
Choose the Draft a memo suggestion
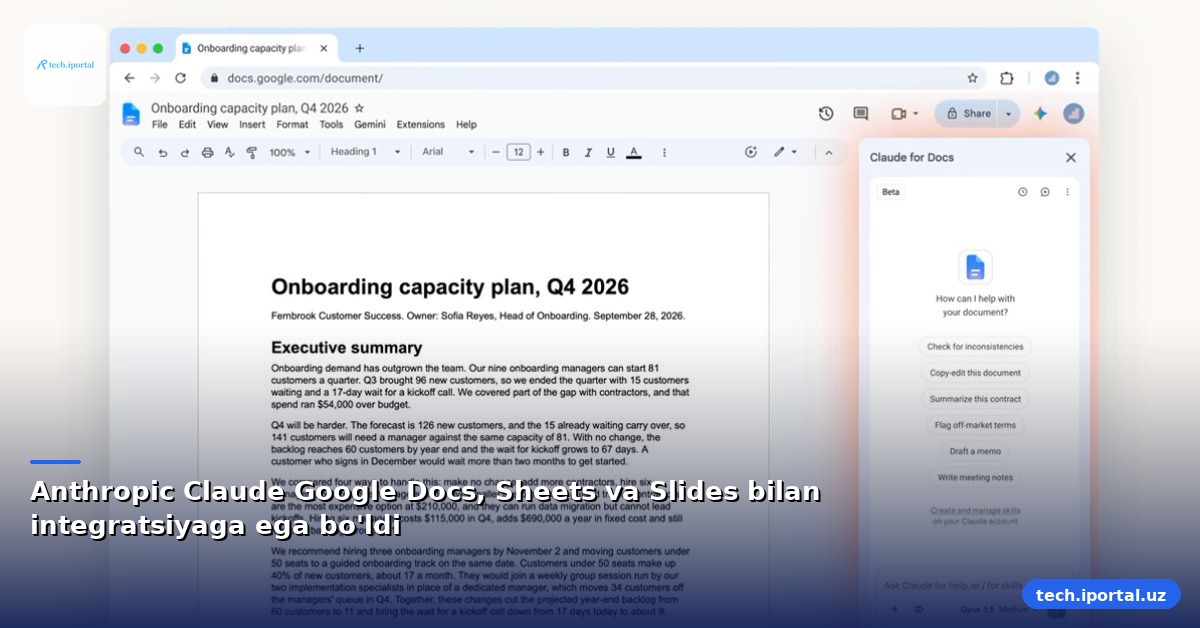pyautogui.click(x=975, y=451)
